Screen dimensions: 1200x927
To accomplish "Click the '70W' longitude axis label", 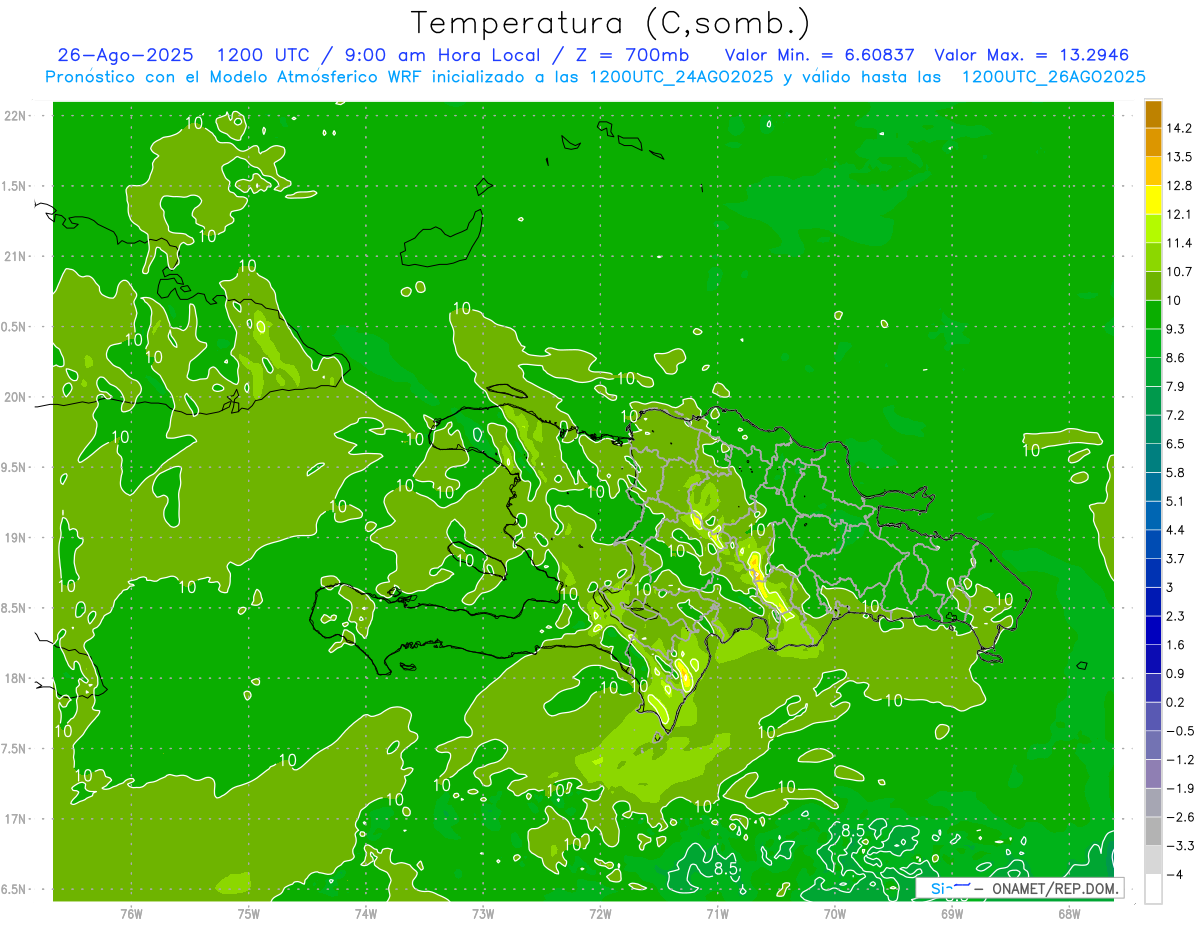I will [835, 913].
